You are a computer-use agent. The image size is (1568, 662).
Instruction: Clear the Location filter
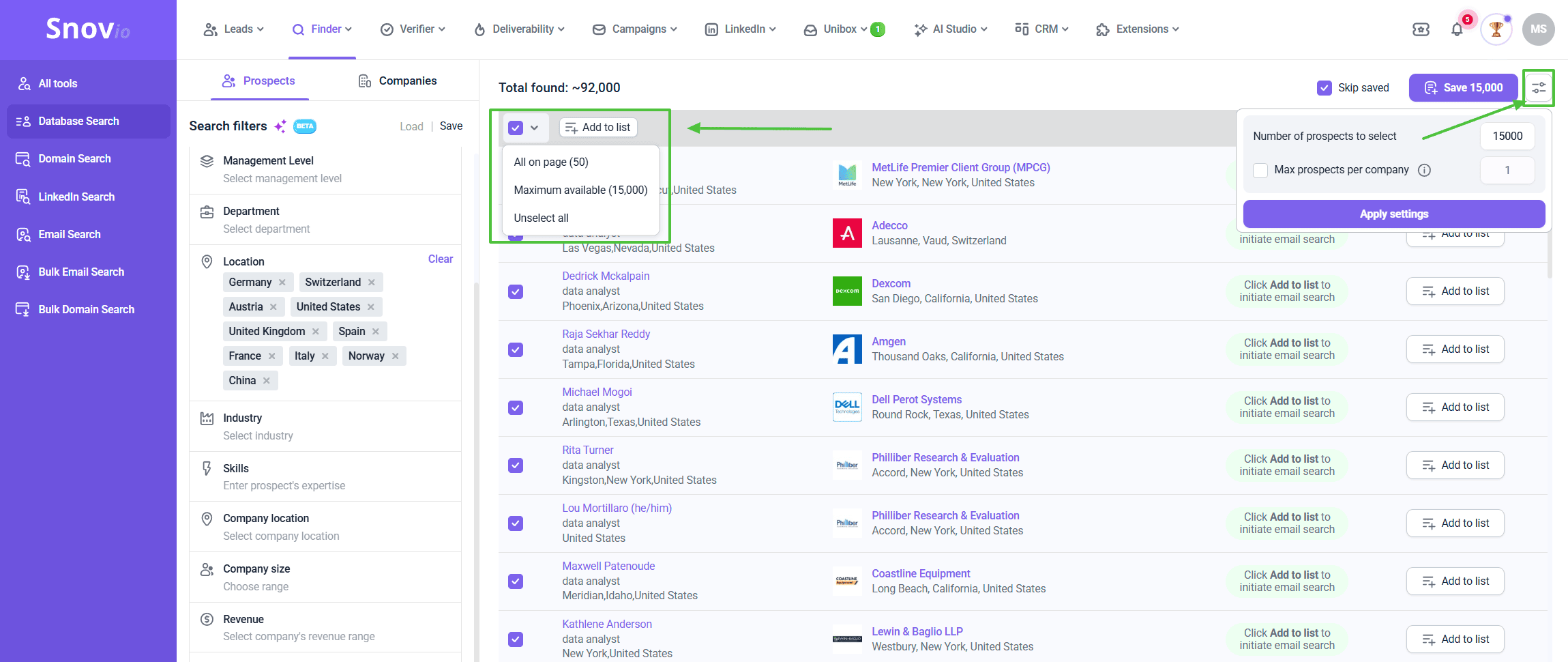coord(441,259)
